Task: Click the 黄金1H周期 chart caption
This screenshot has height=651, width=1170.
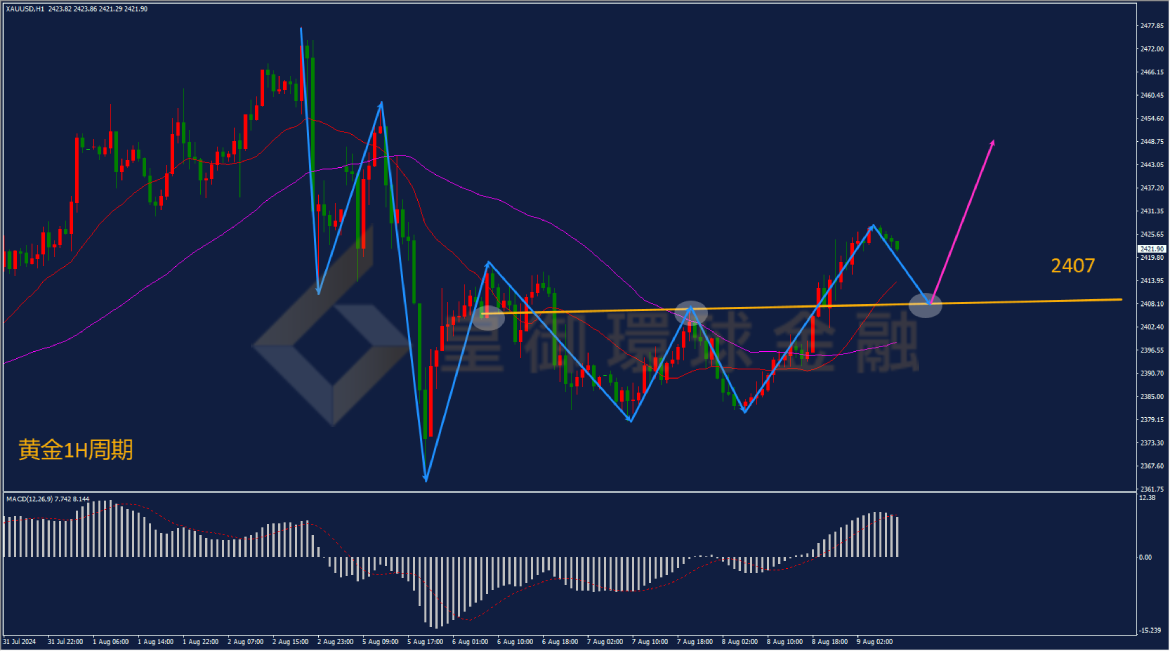Action: click(x=75, y=449)
